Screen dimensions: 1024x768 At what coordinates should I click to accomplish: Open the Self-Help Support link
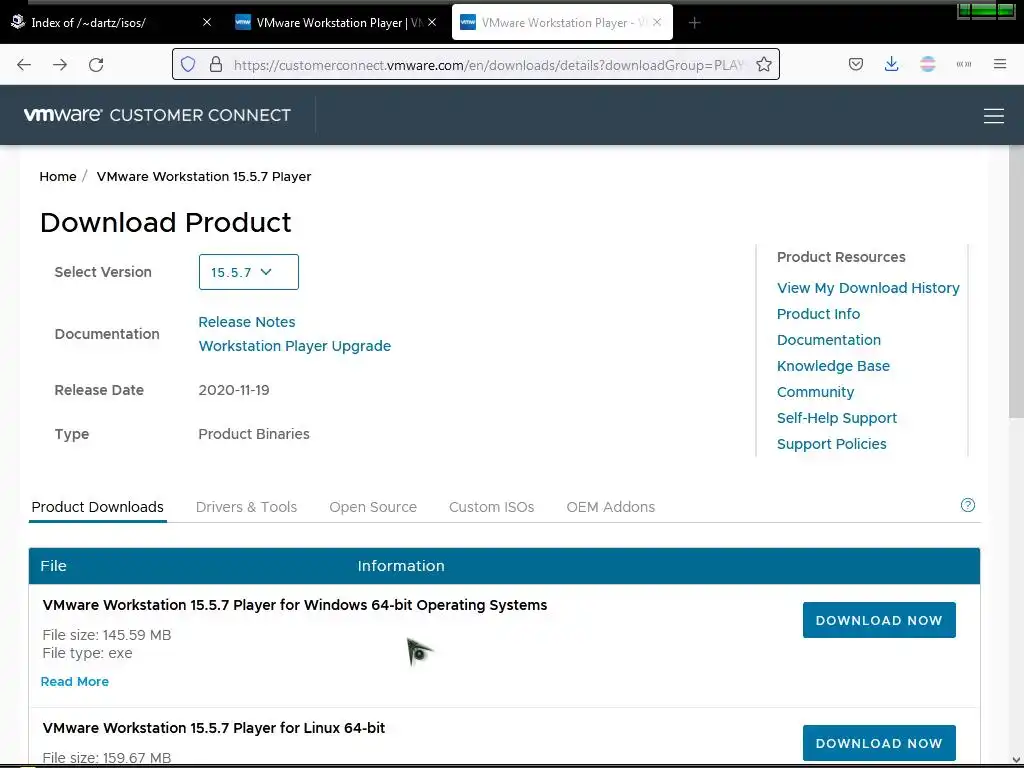tap(837, 418)
